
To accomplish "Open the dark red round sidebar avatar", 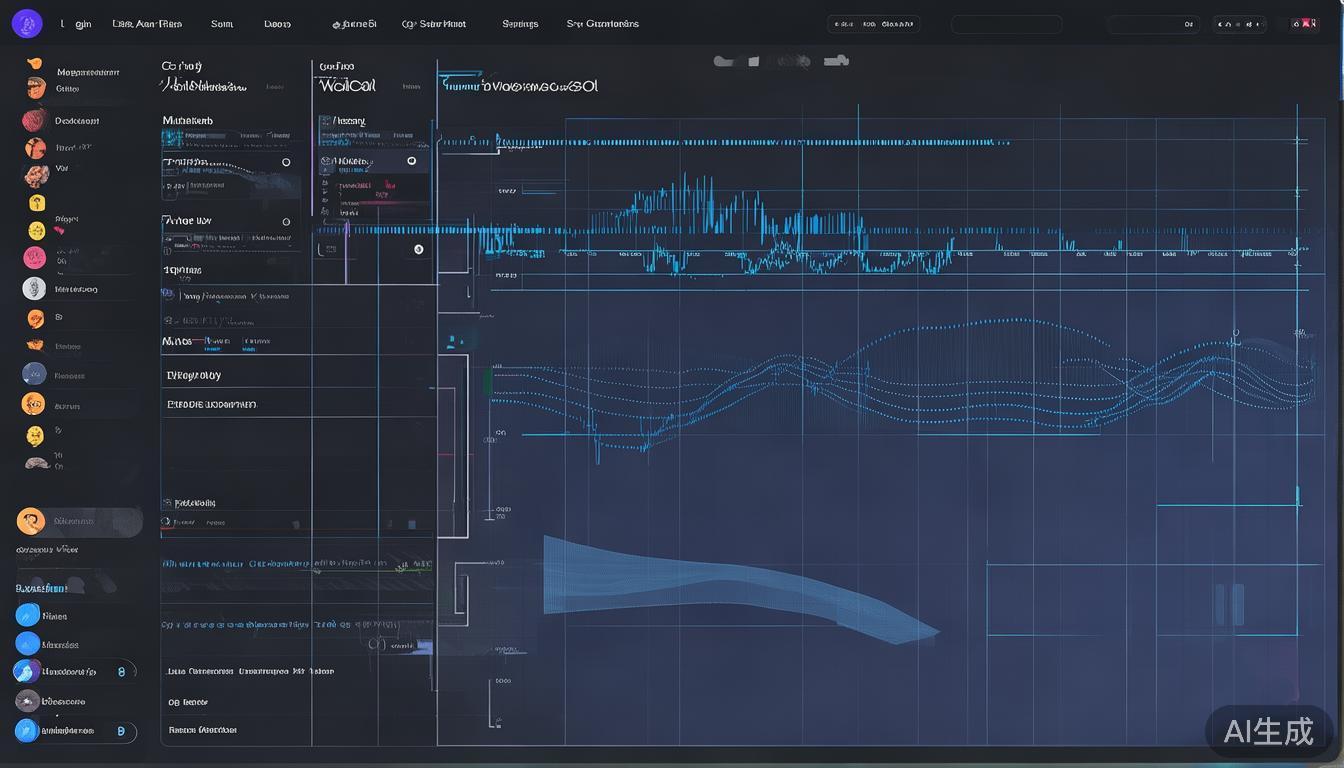I will pos(35,121).
